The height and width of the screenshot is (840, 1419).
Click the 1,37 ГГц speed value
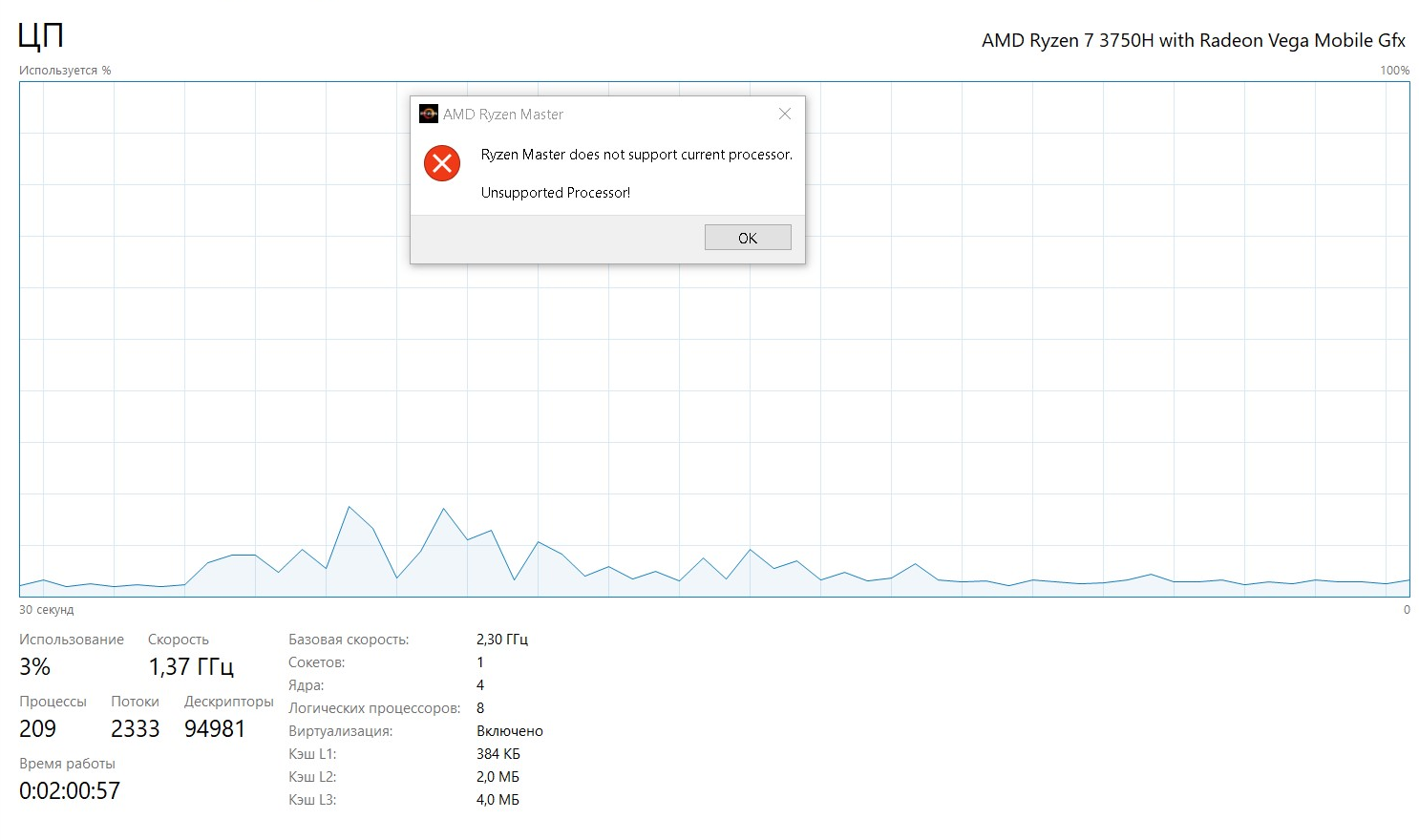click(191, 666)
